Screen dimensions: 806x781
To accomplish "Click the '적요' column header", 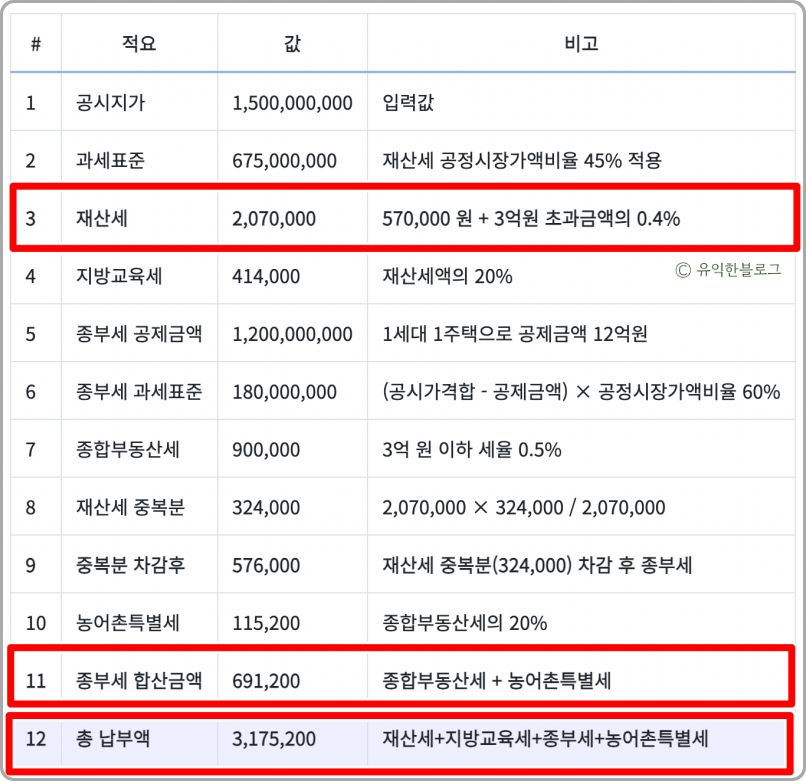I will 139,43.
